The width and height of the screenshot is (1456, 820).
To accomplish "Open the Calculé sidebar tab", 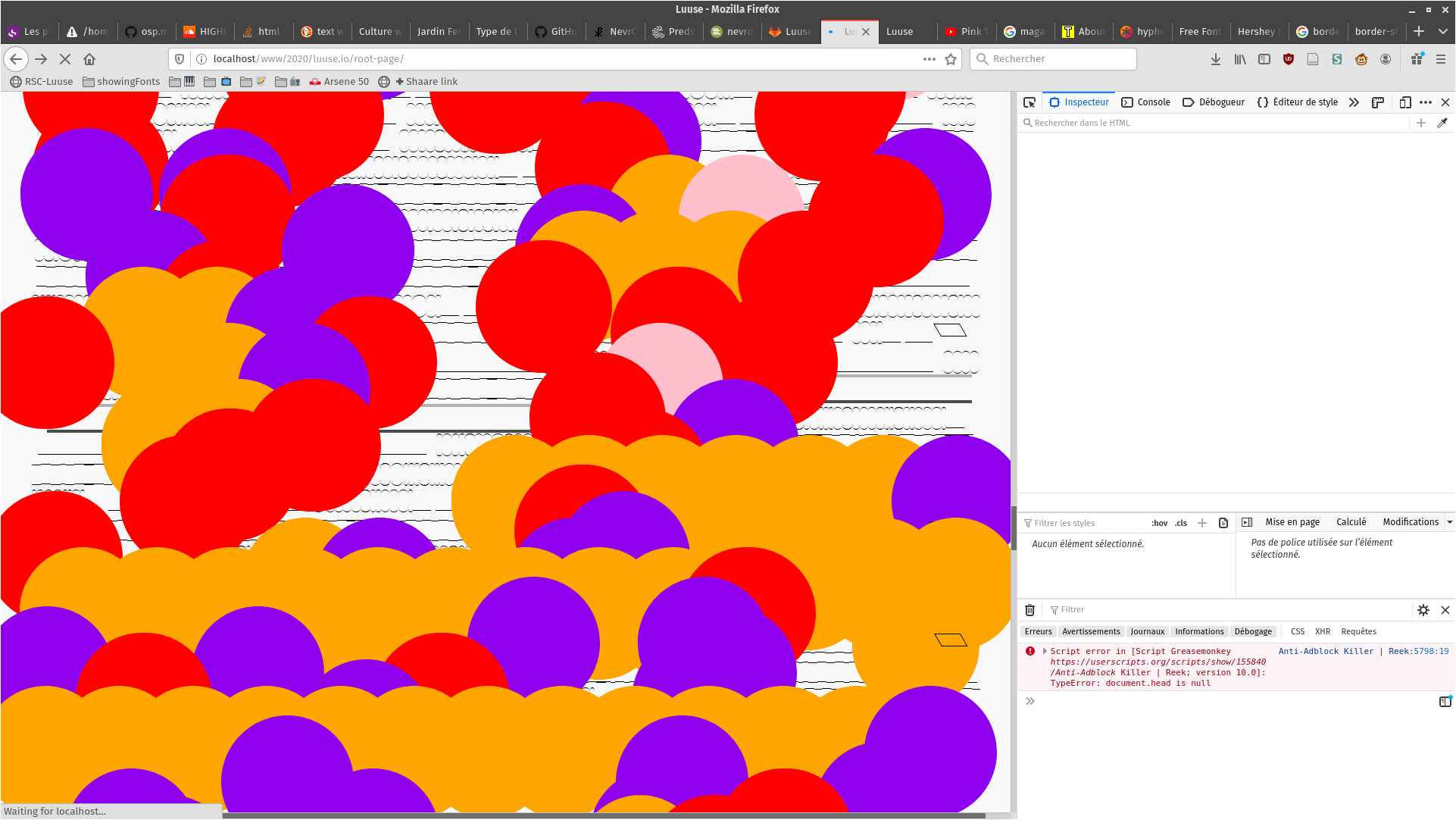I will click(1351, 522).
